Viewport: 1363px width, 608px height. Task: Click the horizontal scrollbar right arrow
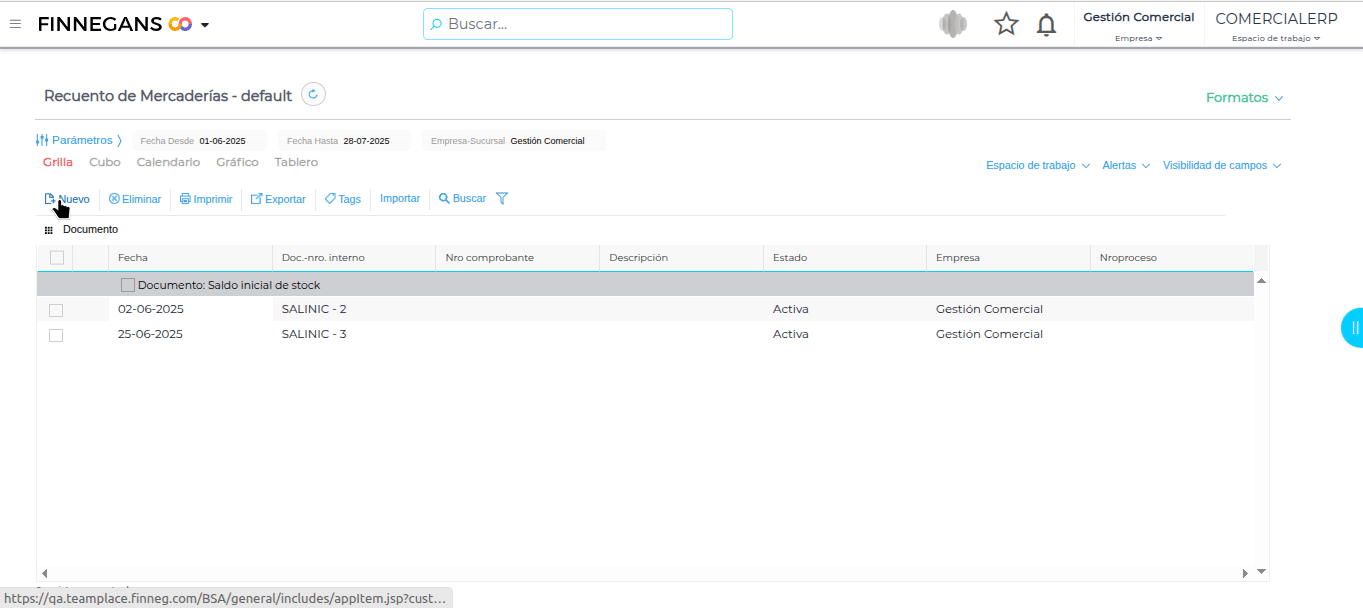pos(1245,573)
